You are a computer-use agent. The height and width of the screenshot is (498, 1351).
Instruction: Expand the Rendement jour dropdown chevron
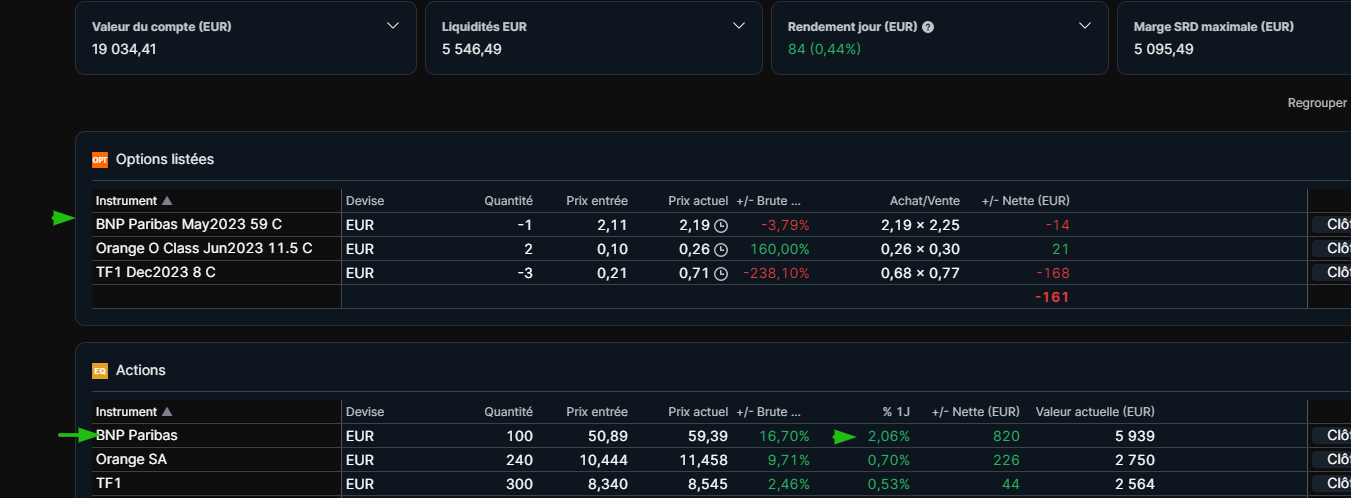(1085, 26)
